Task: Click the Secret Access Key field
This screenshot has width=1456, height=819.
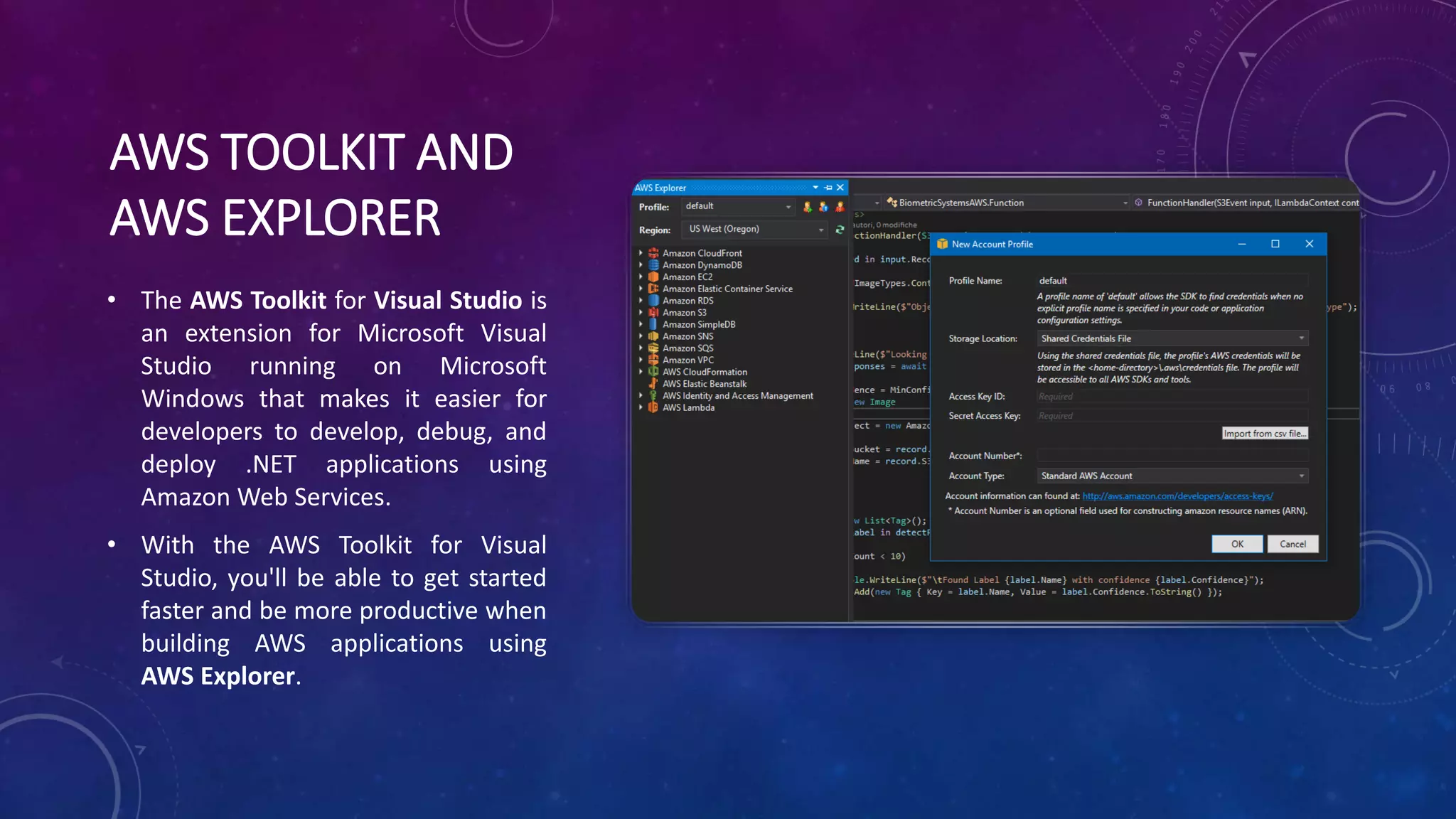Action: point(1172,416)
